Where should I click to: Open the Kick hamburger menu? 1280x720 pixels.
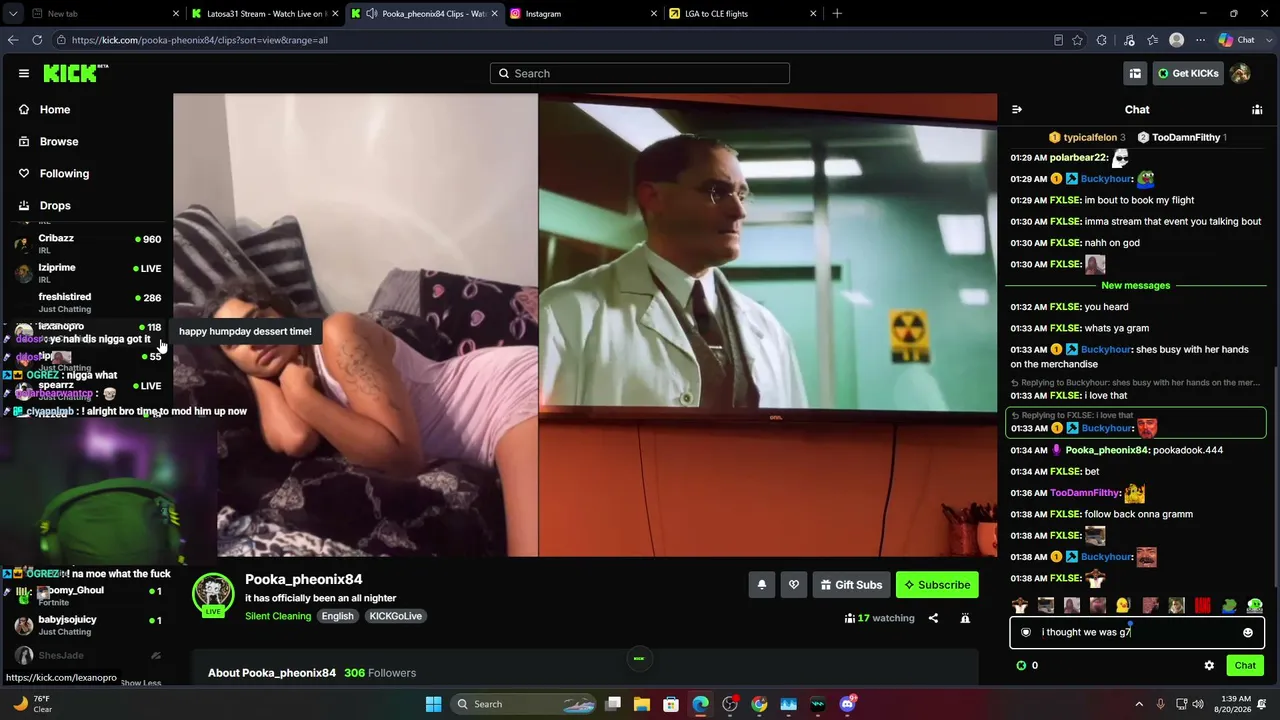pyautogui.click(x=23, y=73)
